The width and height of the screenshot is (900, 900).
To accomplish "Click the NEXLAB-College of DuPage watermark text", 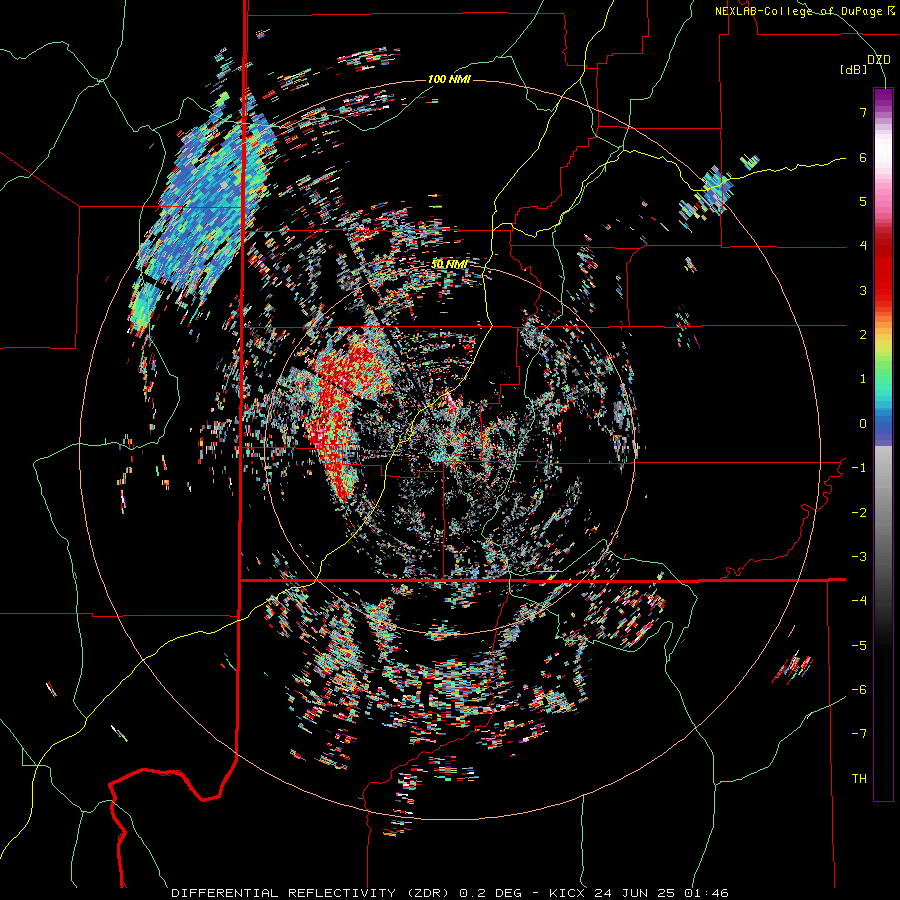I will click(x=804, y=11).
